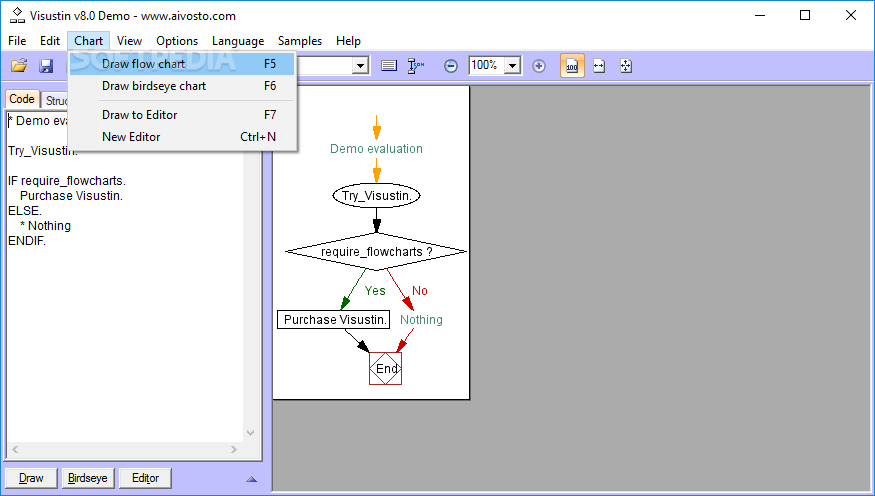The image size is (875, 496).
Task: Click the Draw button
Action: tap(31, 478)
